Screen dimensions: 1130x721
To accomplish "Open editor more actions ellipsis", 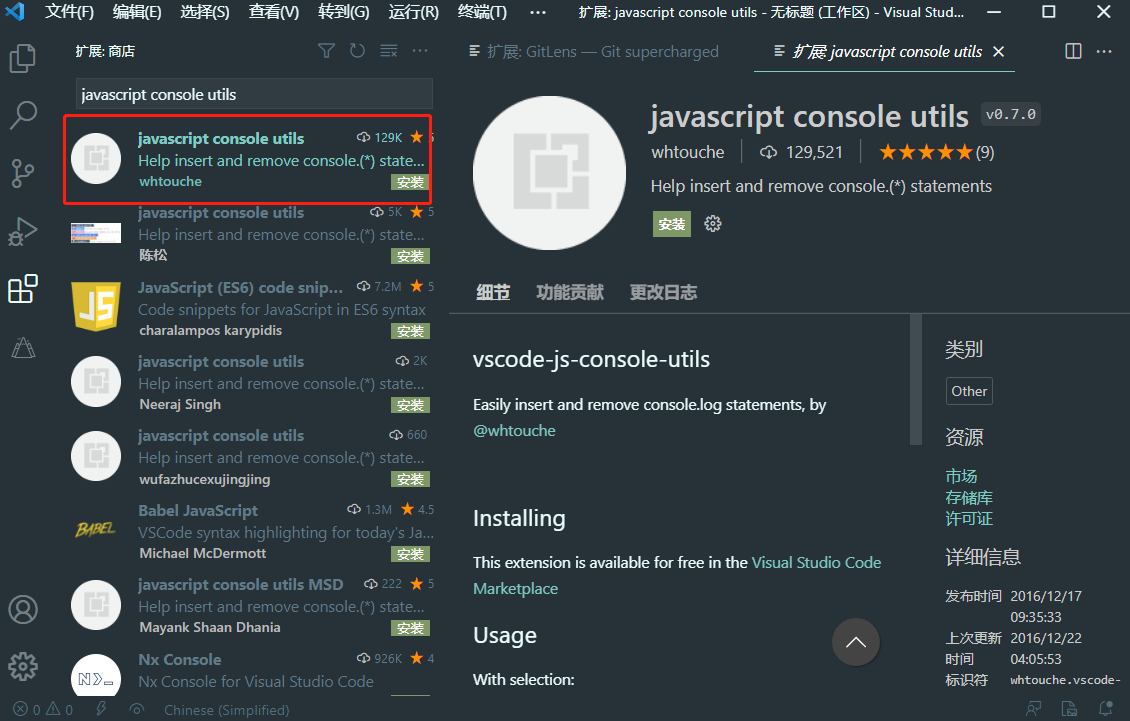I will tap(1104, 51).
